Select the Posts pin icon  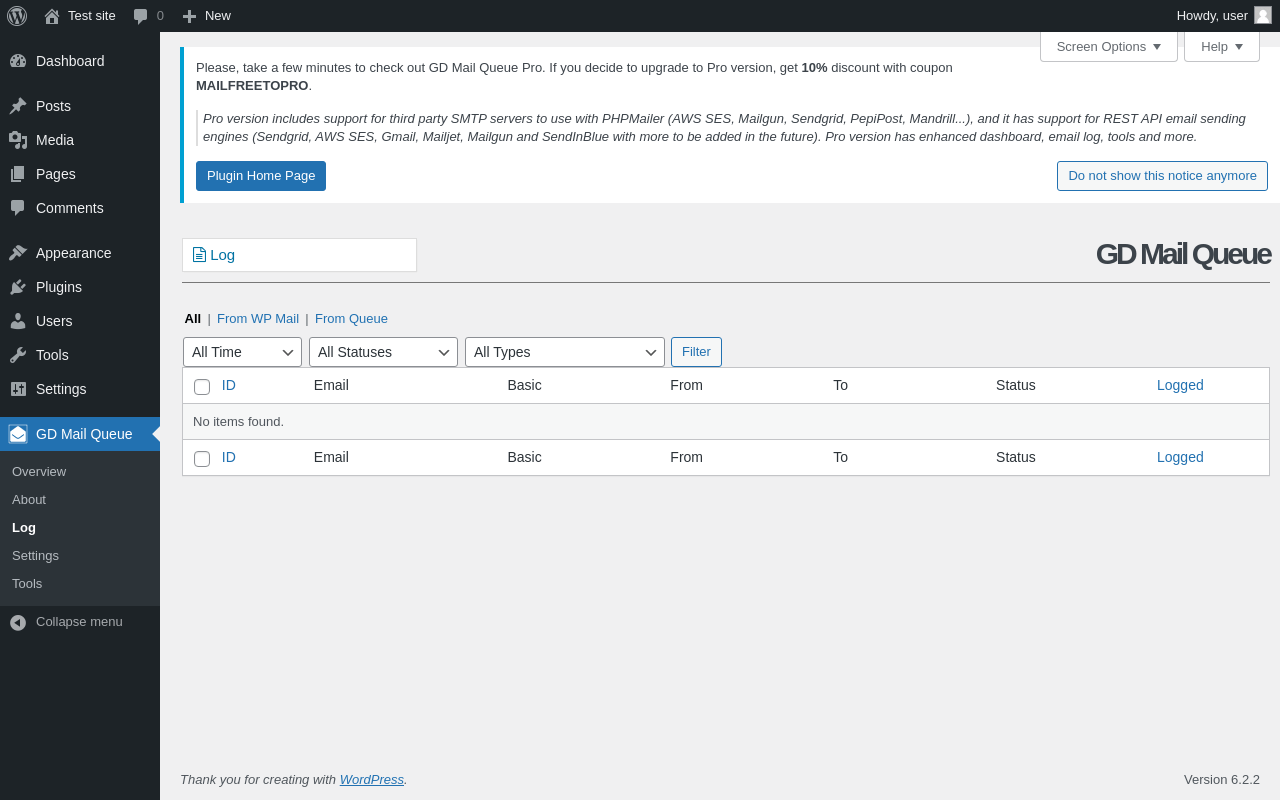[x=18, y=106]
